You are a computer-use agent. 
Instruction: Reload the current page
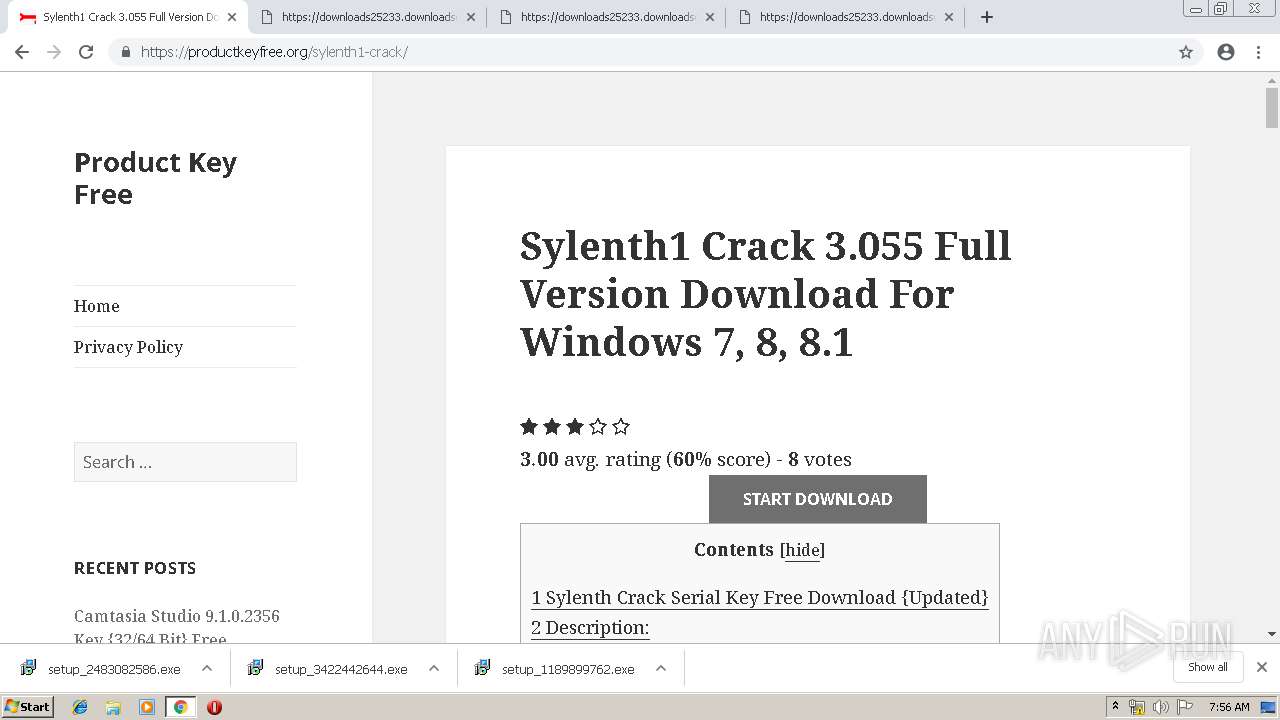point(86,52)
